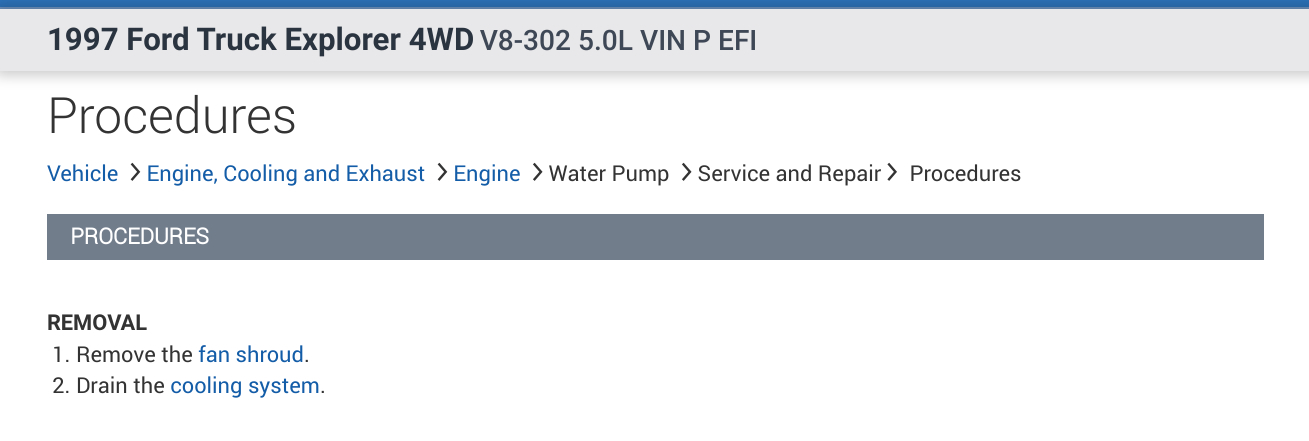Select Water Pump in the breadcrumb trail
1309x441 pixels.
click(609, 174)
